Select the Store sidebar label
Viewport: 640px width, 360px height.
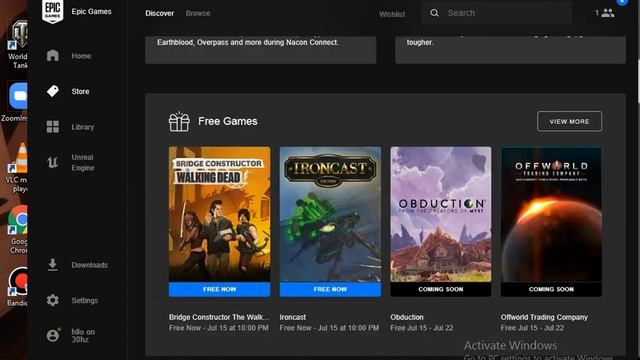click(x=80, y=91)
